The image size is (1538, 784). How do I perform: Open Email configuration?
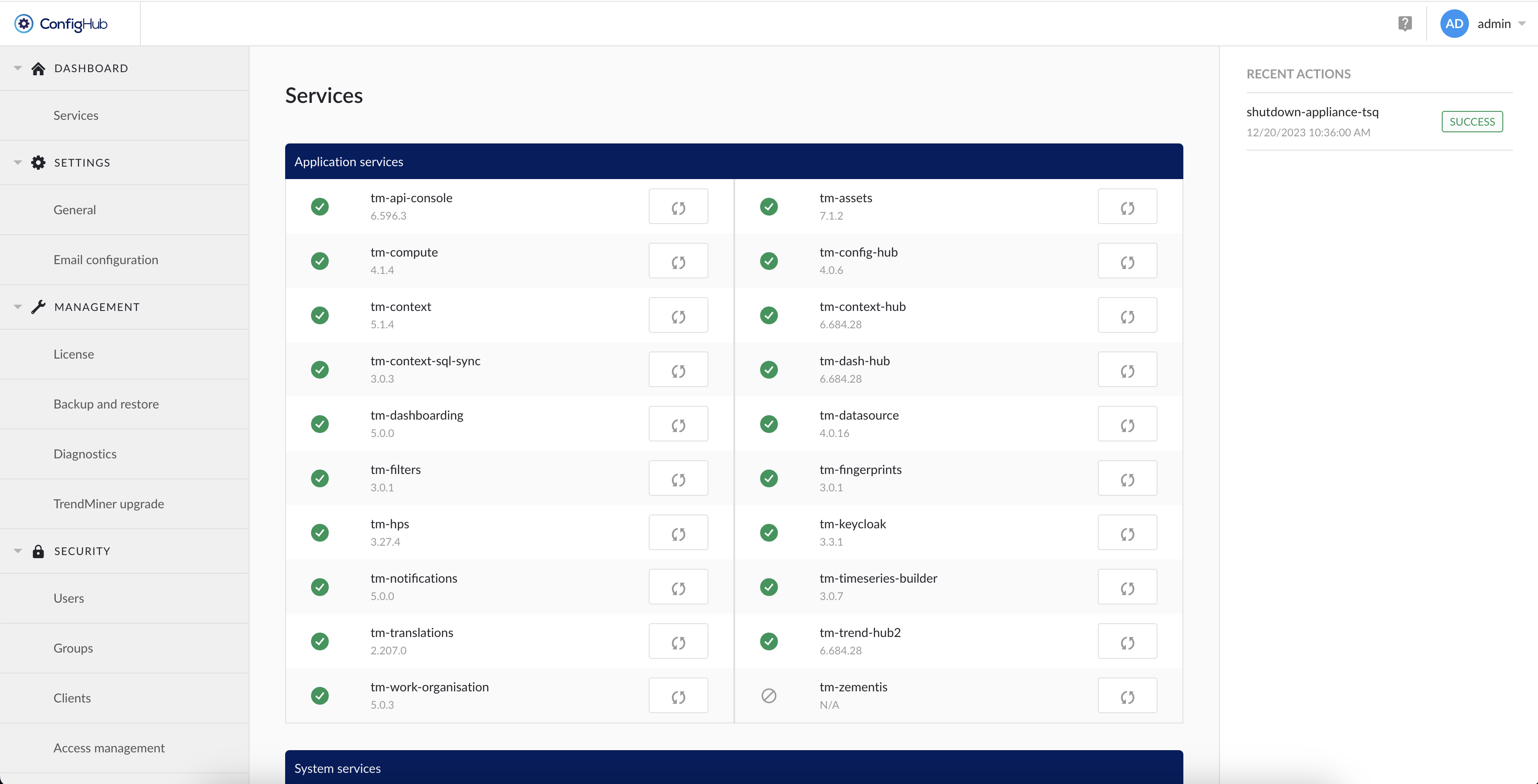pos(124,260)
